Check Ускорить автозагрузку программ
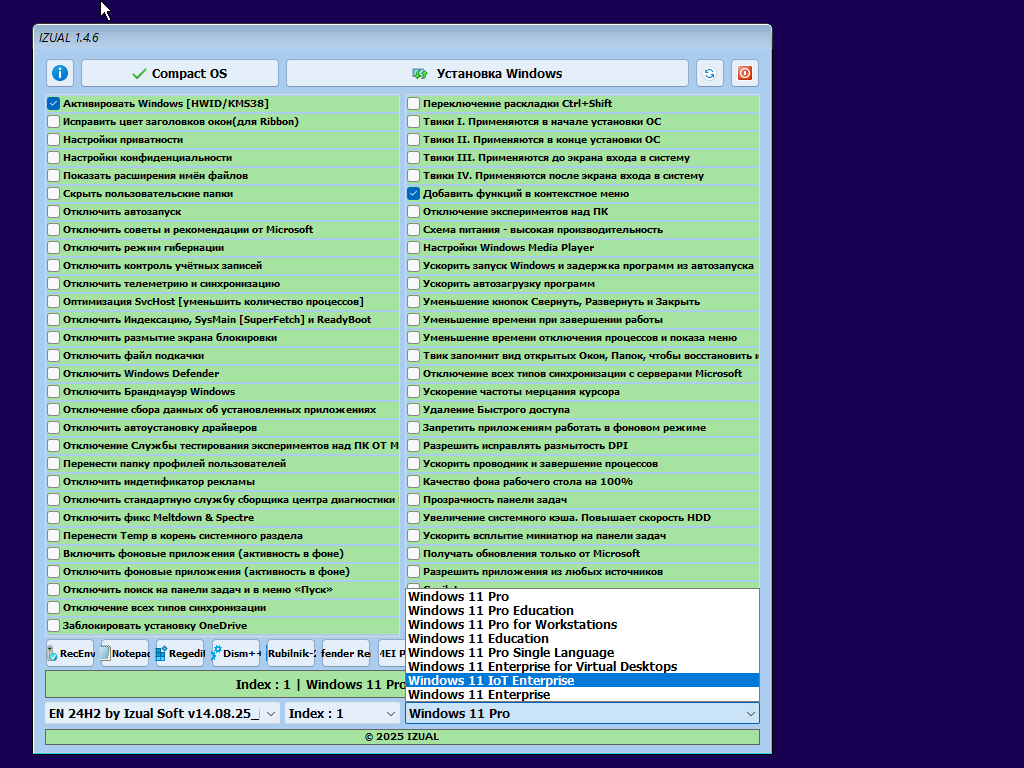The image size is (1024, 768). (413, 283)
